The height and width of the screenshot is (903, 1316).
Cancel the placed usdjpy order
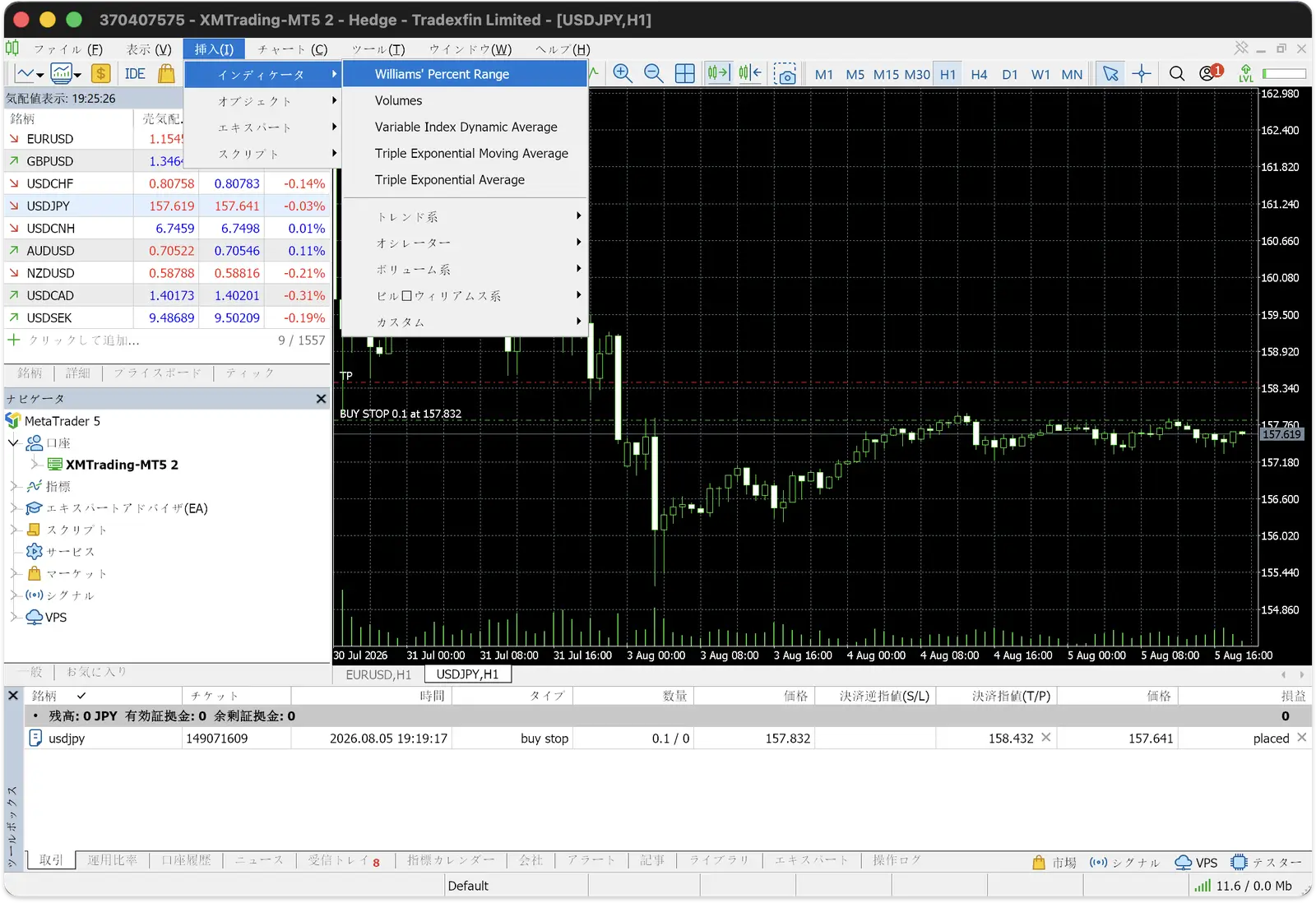click(x=1302, y=738)
